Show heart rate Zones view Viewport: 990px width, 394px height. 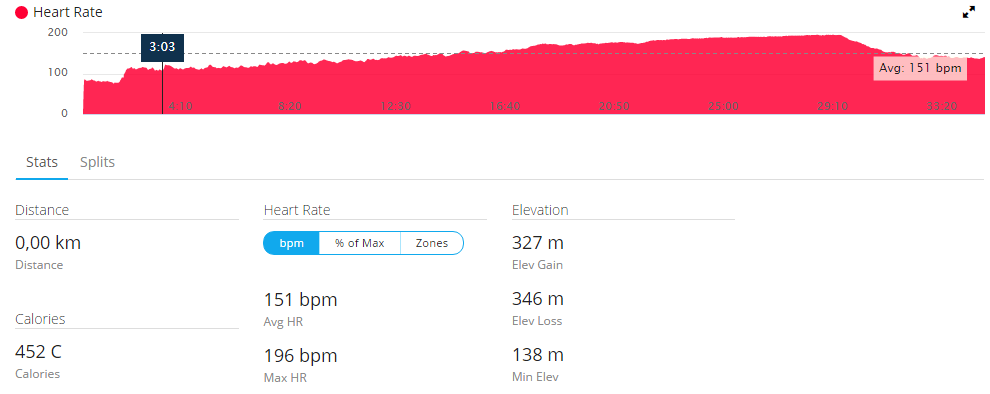[x=432, y=243]
